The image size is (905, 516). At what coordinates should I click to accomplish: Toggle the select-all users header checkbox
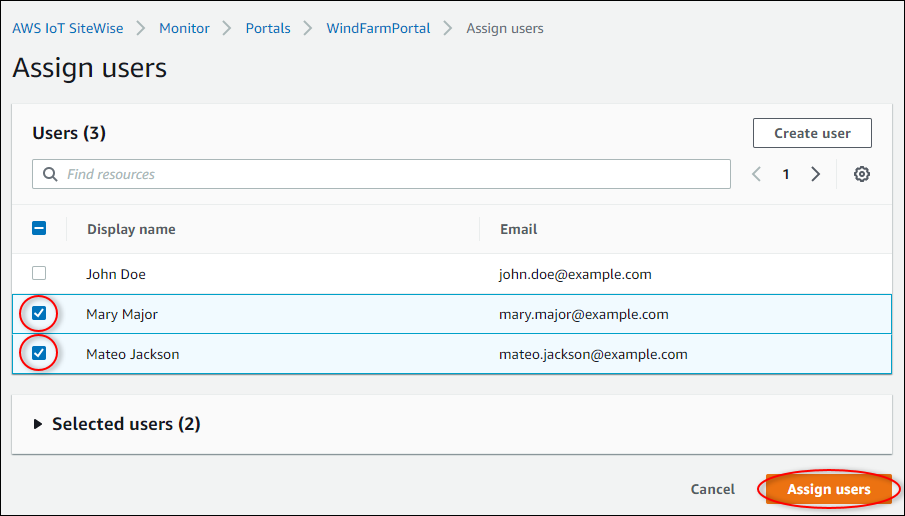(39, 228)
